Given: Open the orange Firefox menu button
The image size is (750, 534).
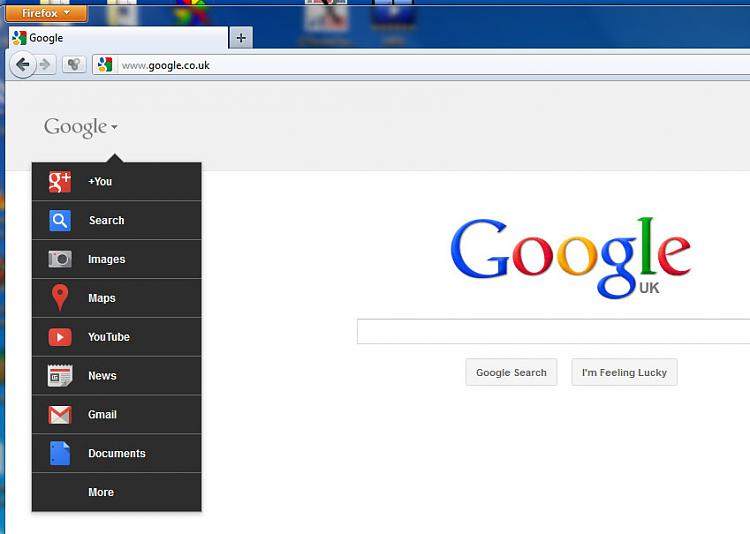Looking at the screenshot, I should pyautogui.click(x=46, y=13).
